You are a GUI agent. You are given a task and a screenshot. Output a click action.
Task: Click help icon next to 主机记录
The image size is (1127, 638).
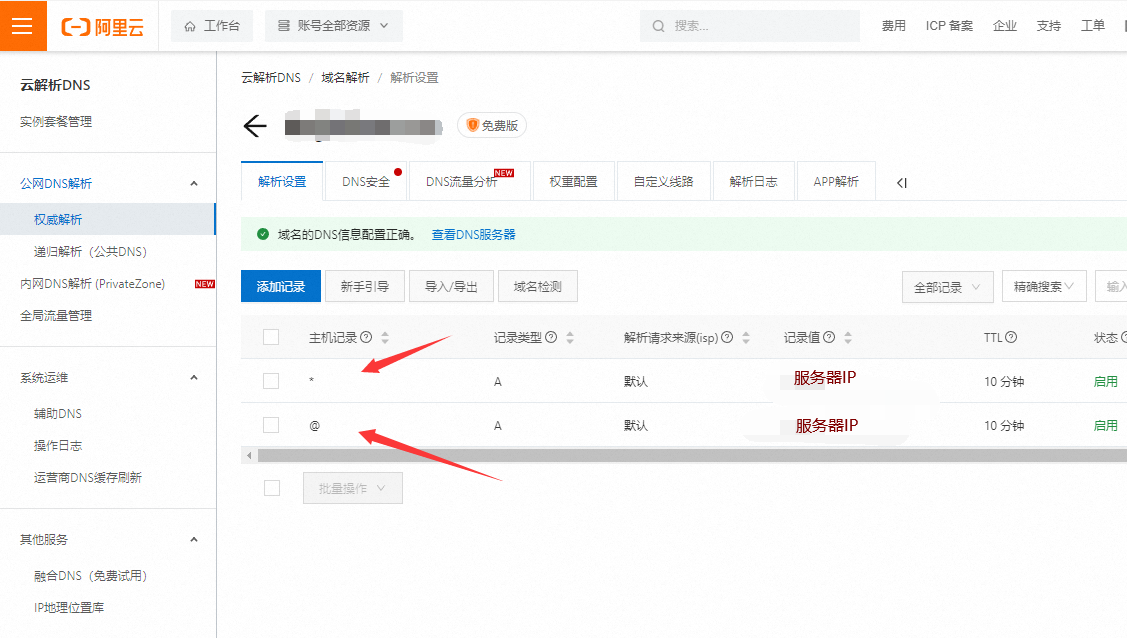(x=366, y=337)
